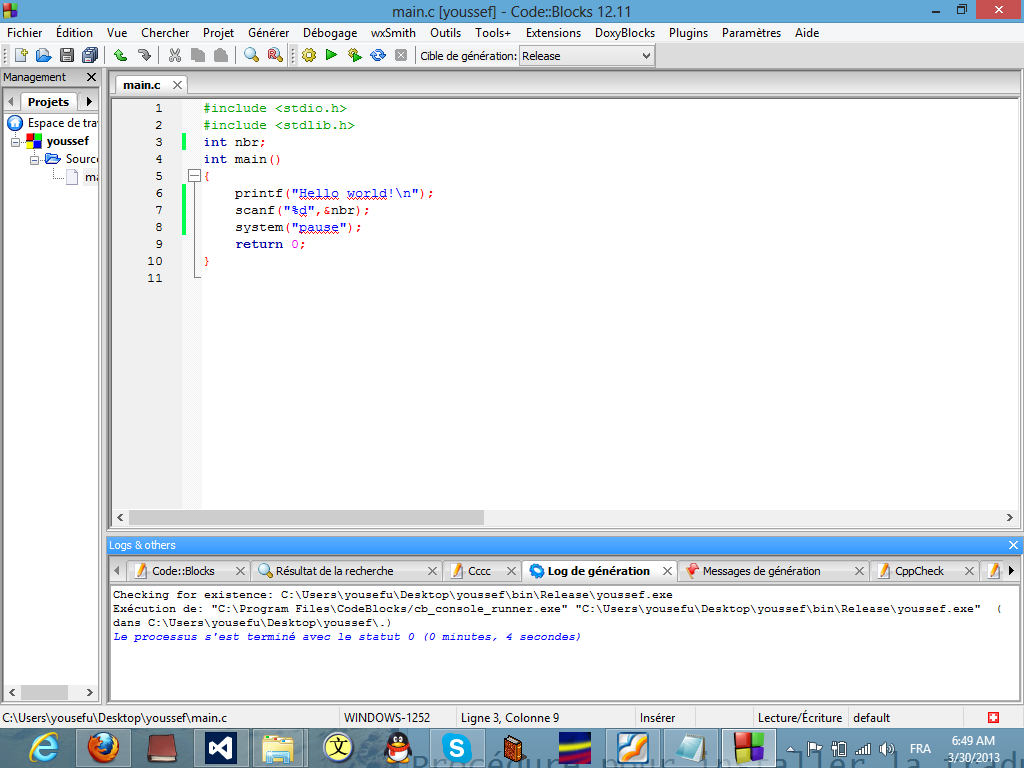Copy the selection with the toolbar Copy icon
The height and width of the screenshot is (768, 1024).
point(198,56)
